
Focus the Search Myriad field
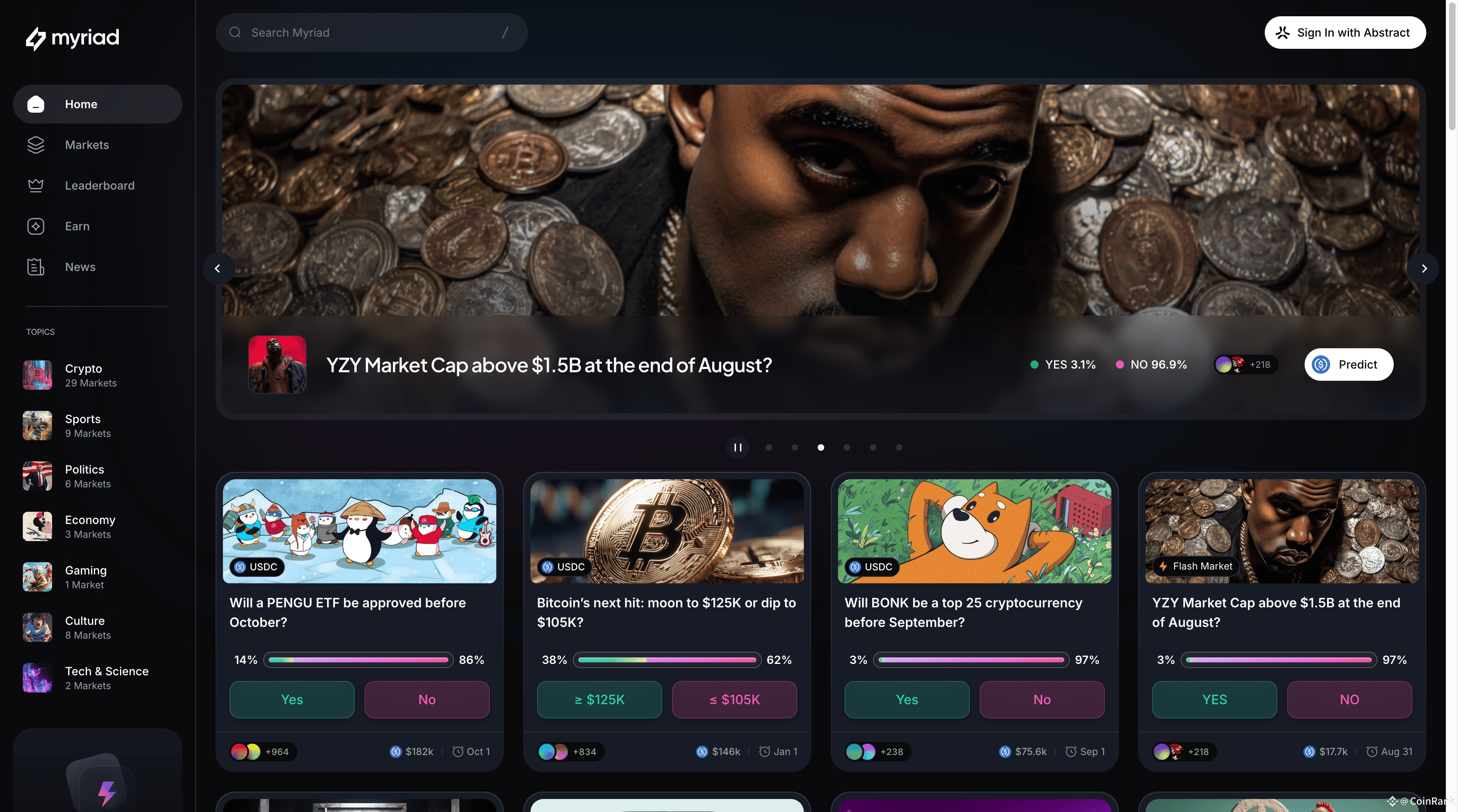pyautogui.click(x=371, y=32)
